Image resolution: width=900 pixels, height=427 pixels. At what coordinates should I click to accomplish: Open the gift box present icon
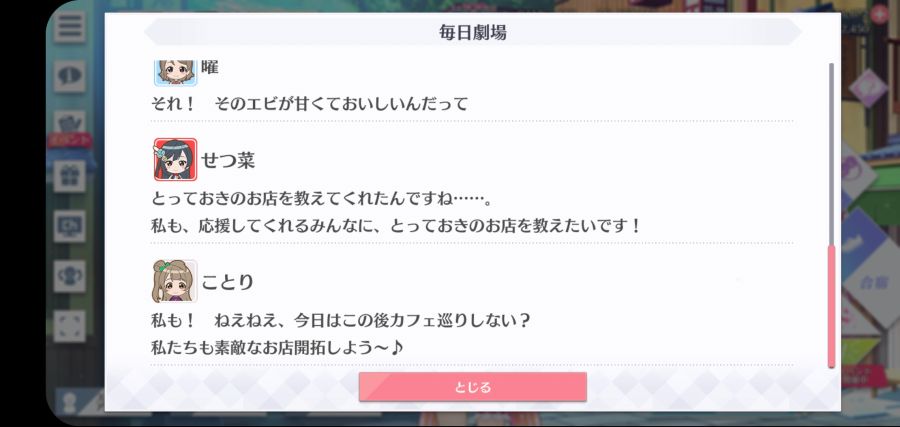pyautogui.click(x=69, y=176)
